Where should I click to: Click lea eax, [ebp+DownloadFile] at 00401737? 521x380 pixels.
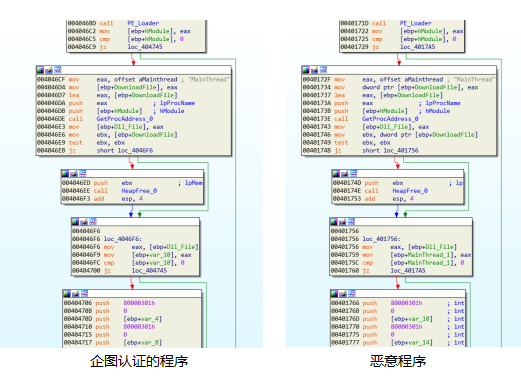tap(373, 95)
